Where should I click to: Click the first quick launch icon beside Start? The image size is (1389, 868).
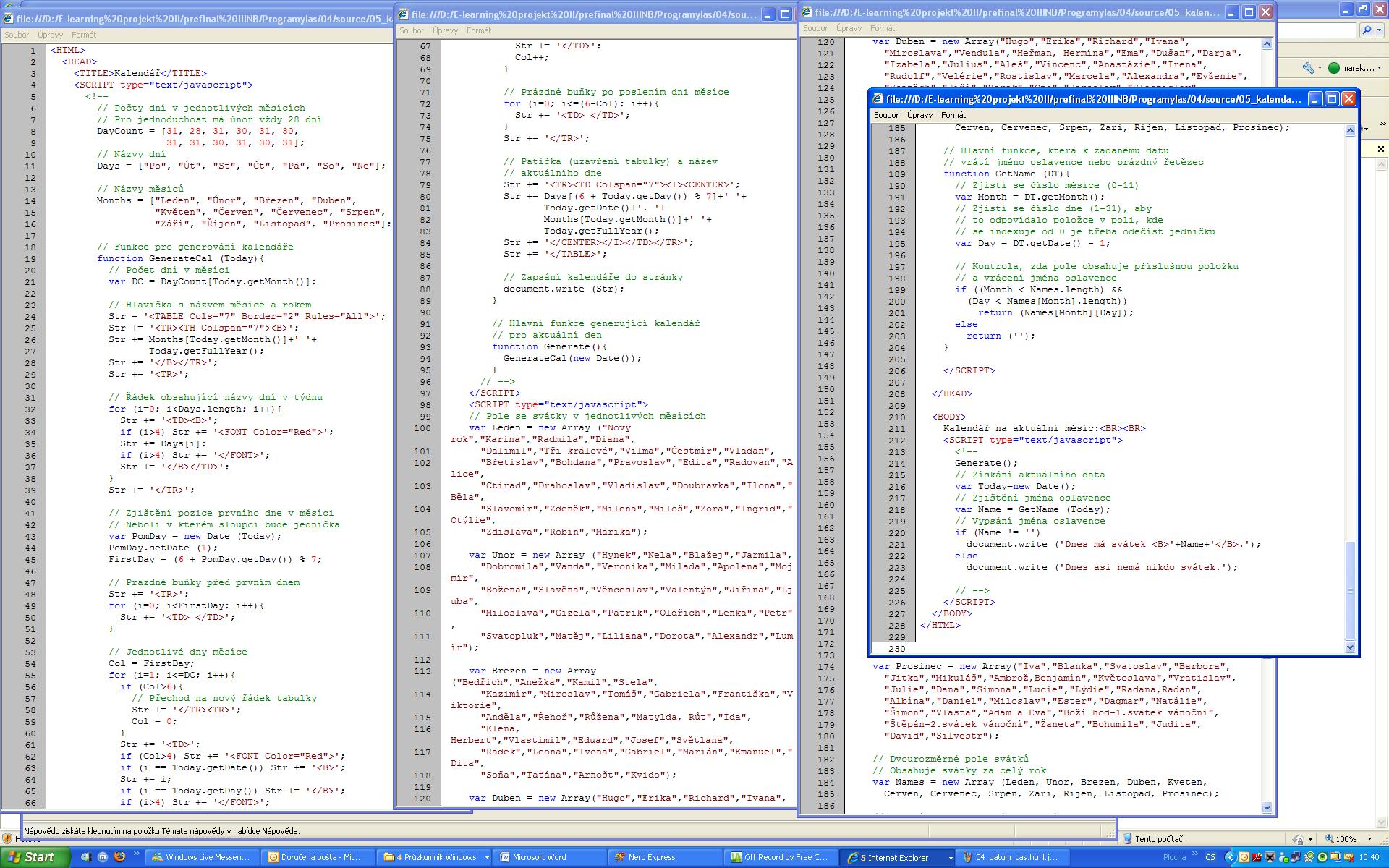point(86,857)
